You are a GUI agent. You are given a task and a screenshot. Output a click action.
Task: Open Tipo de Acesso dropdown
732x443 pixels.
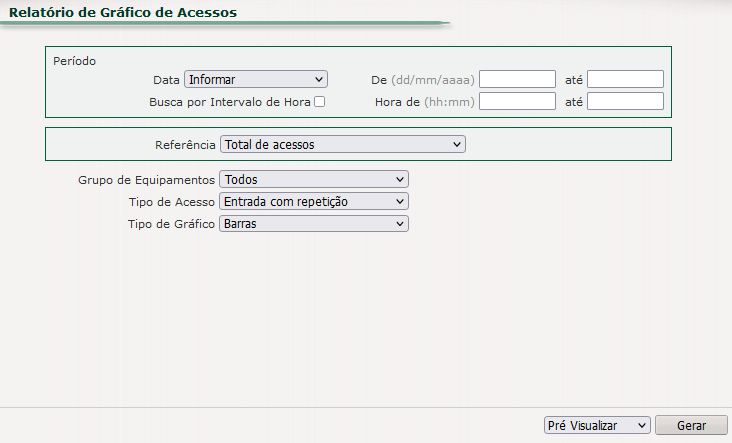coord(314,201)
